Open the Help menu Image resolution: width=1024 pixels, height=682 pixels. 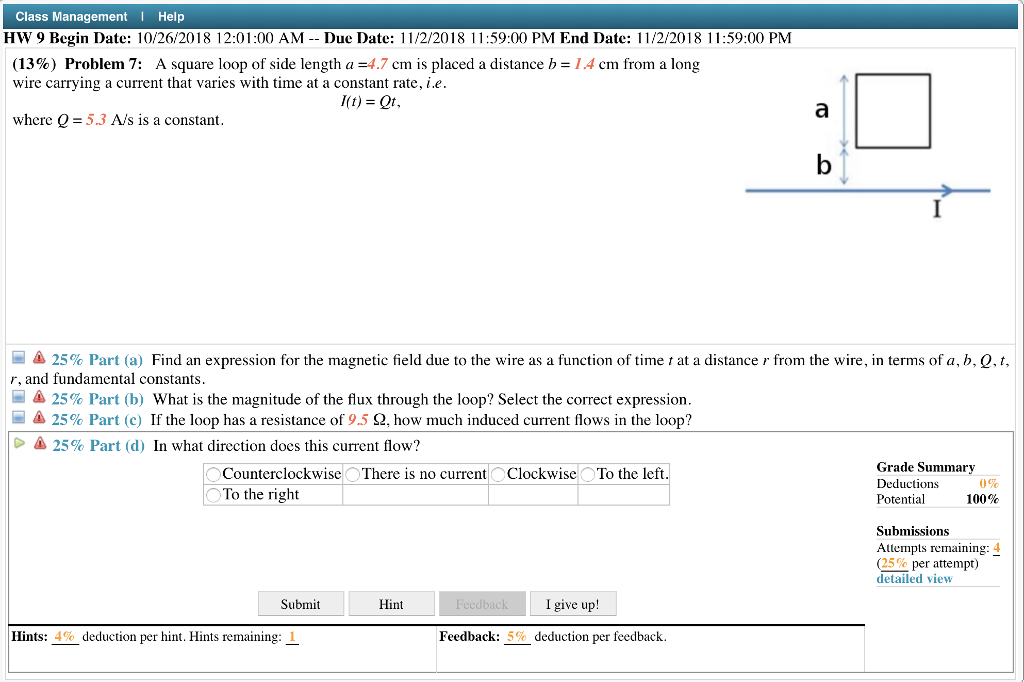[170, 16]
